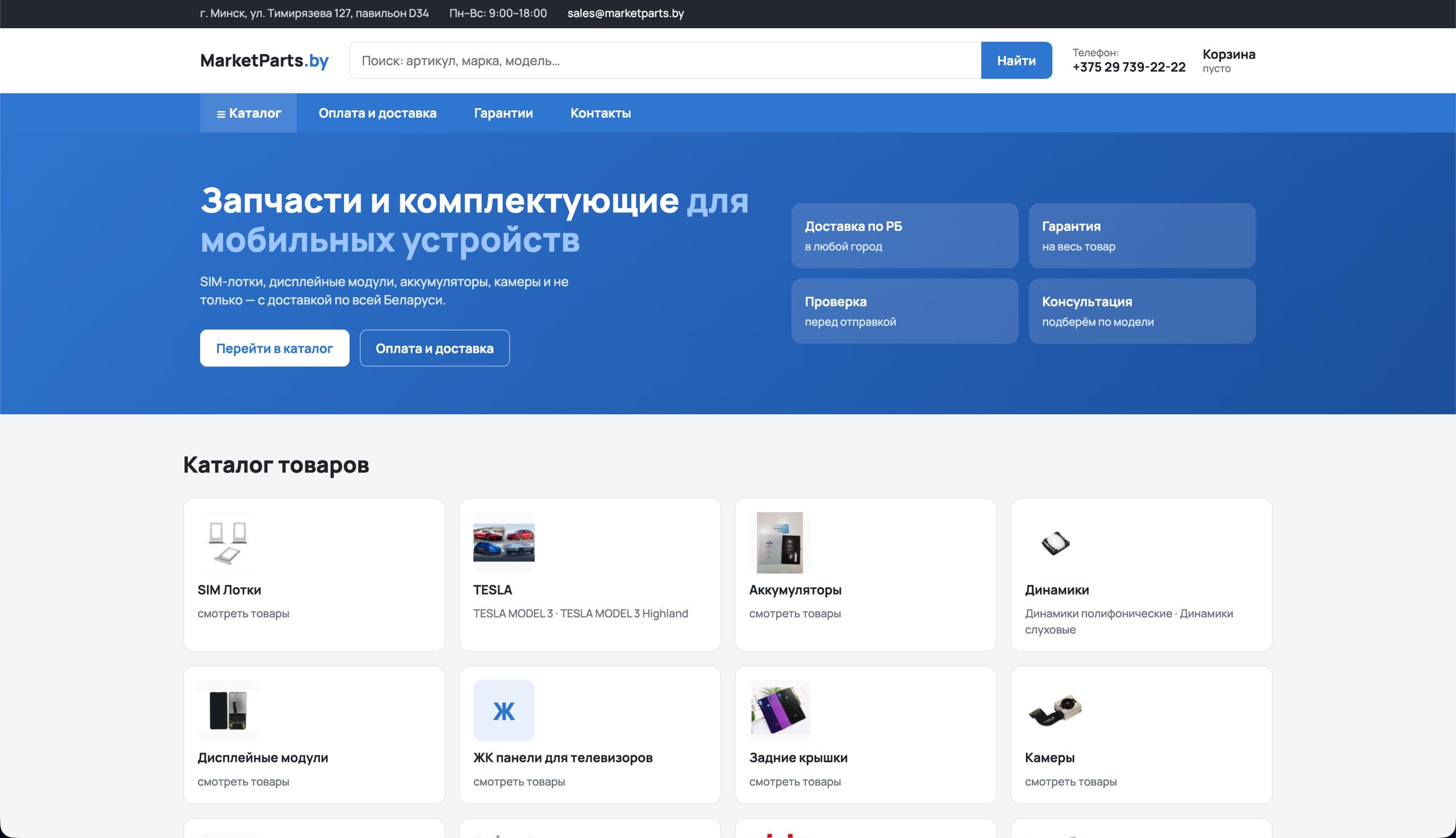
Task: Select the Проверка перед отправкой card
Action: coord(904,311)
